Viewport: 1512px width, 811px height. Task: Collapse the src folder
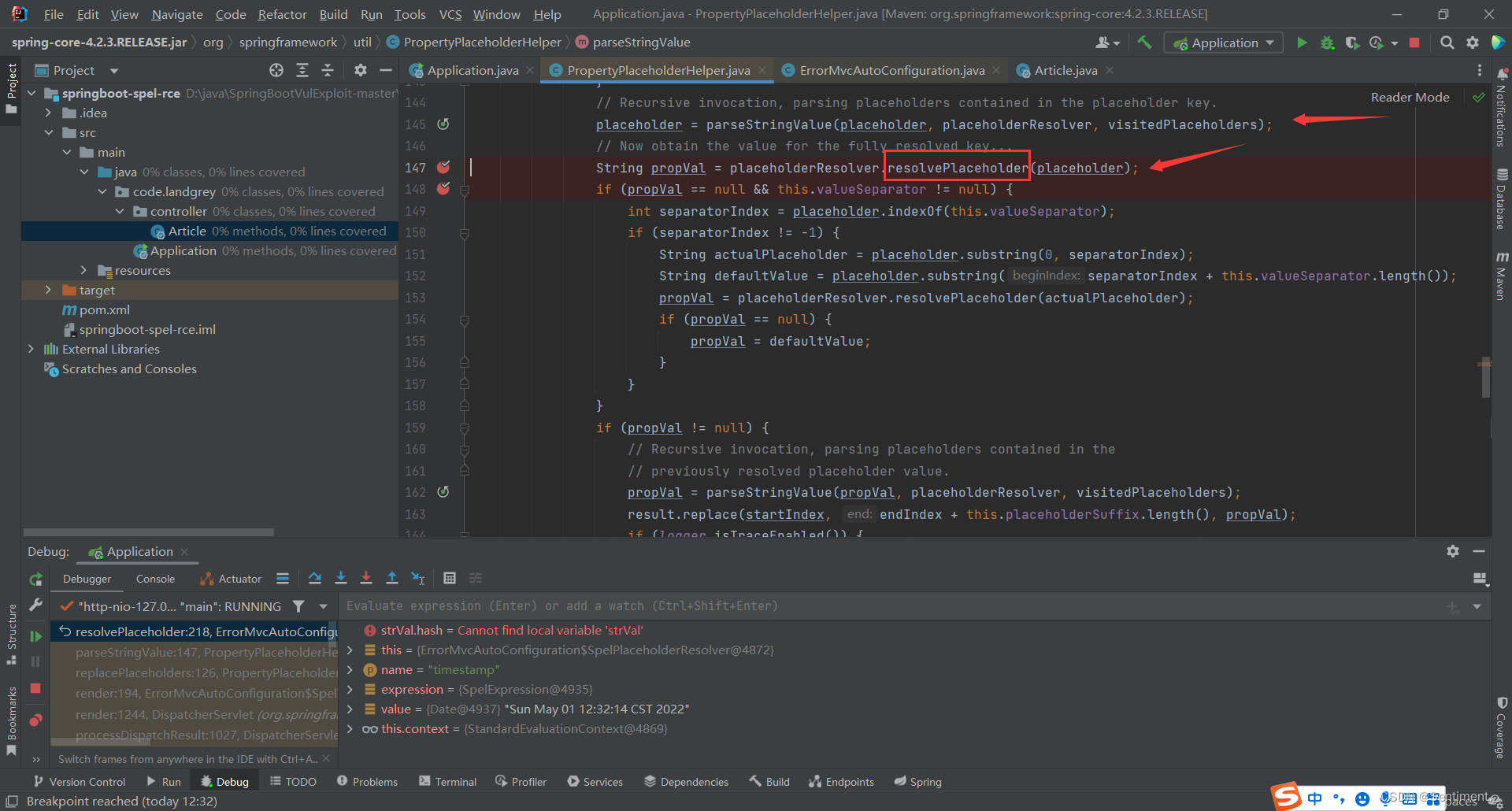click(x=49, y=132)
